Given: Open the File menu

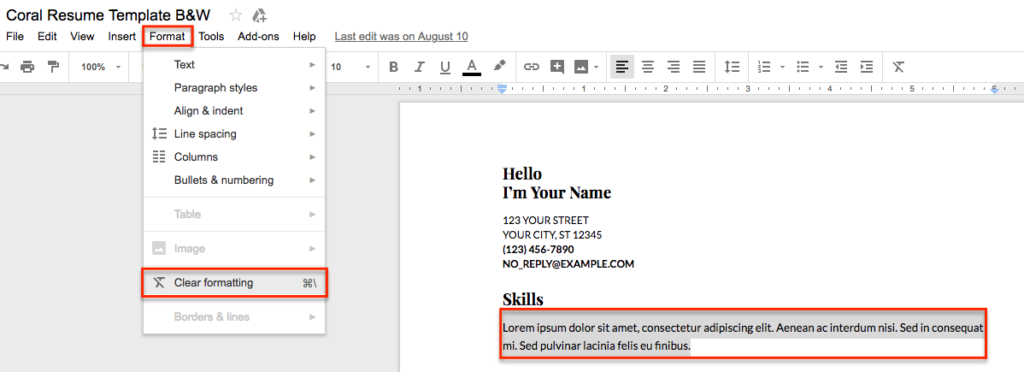Looking at the screenshot, I should pyautogui.click(x=15, y=37).
